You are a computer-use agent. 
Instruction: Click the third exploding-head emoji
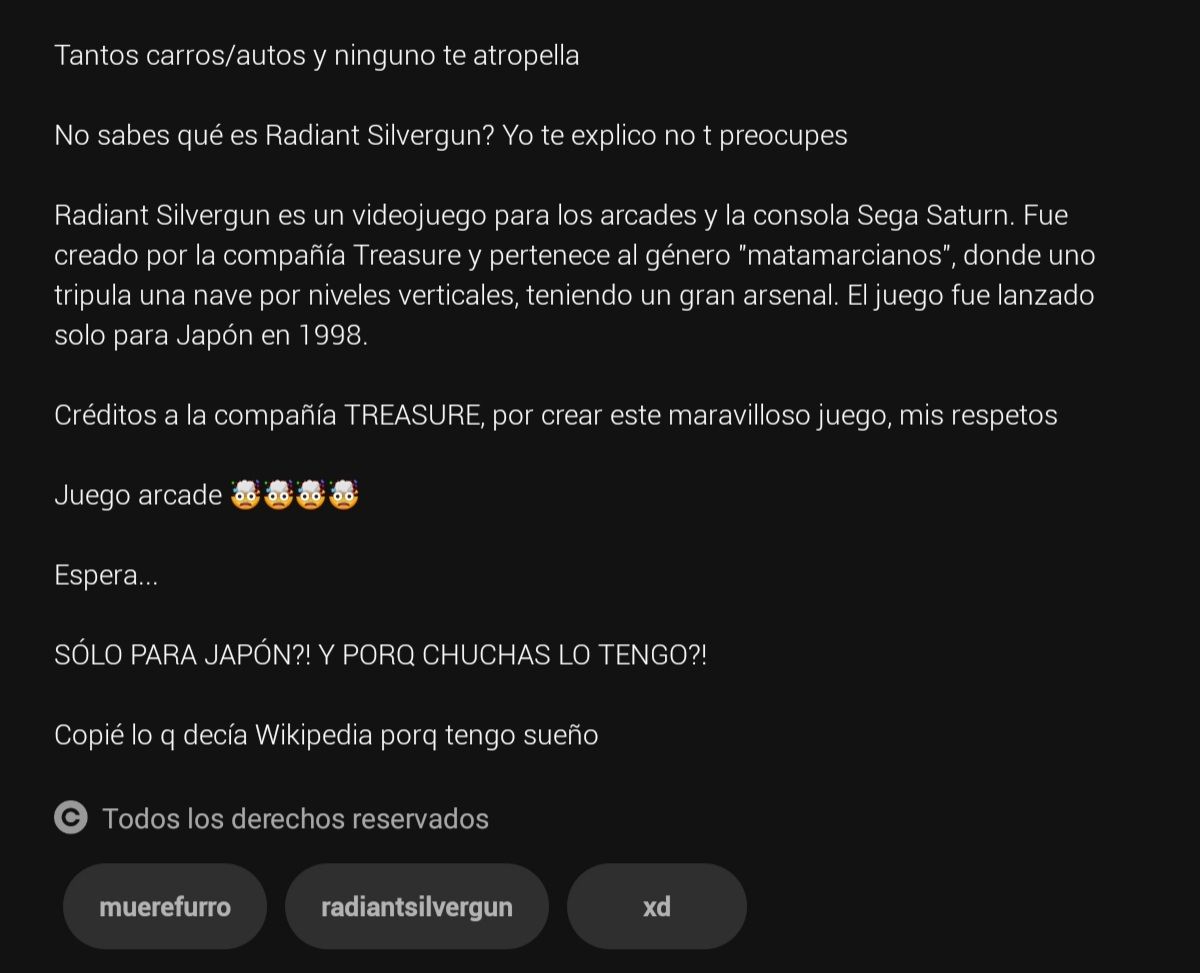coord(311,494)
